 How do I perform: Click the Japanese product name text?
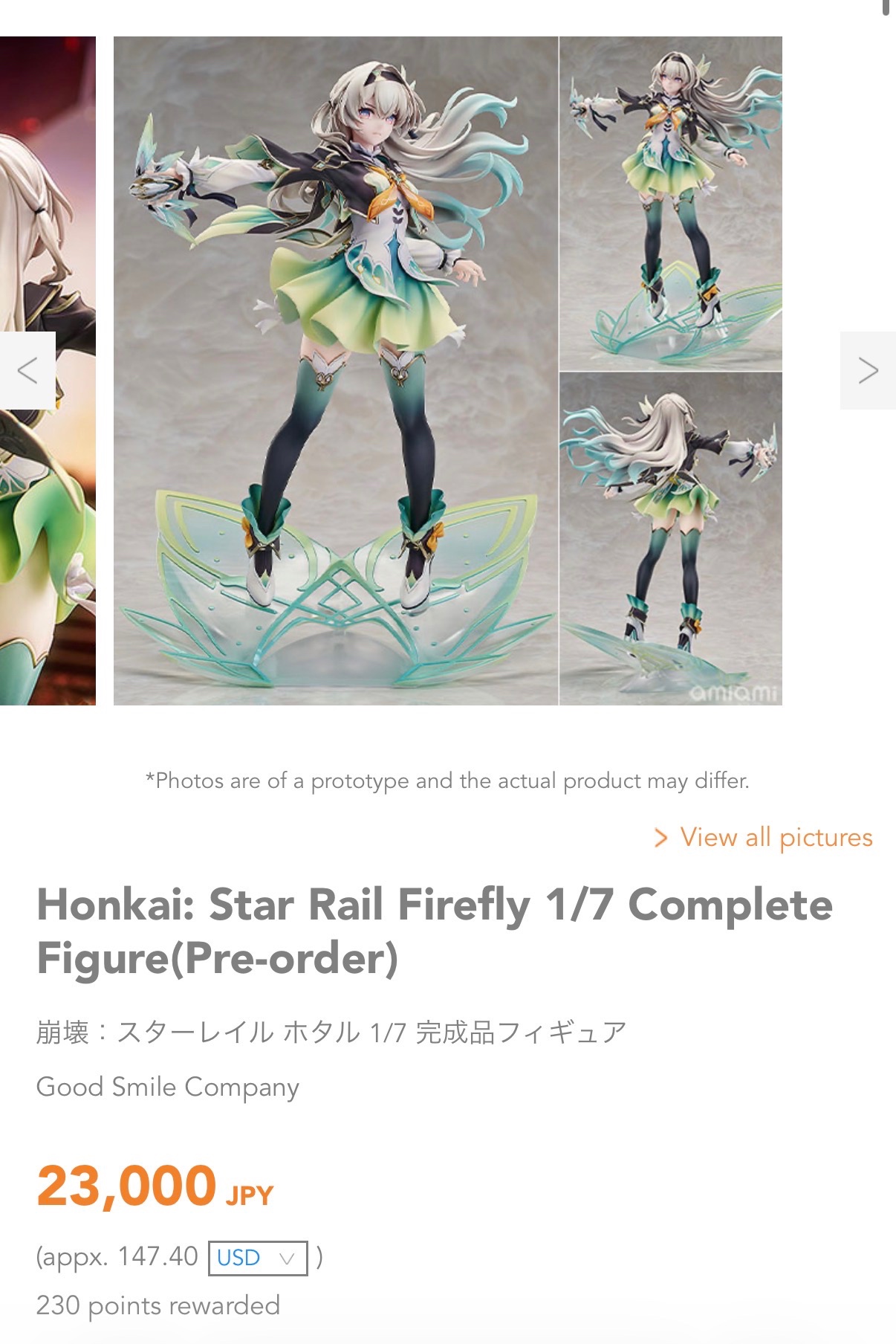point(331,1032)
